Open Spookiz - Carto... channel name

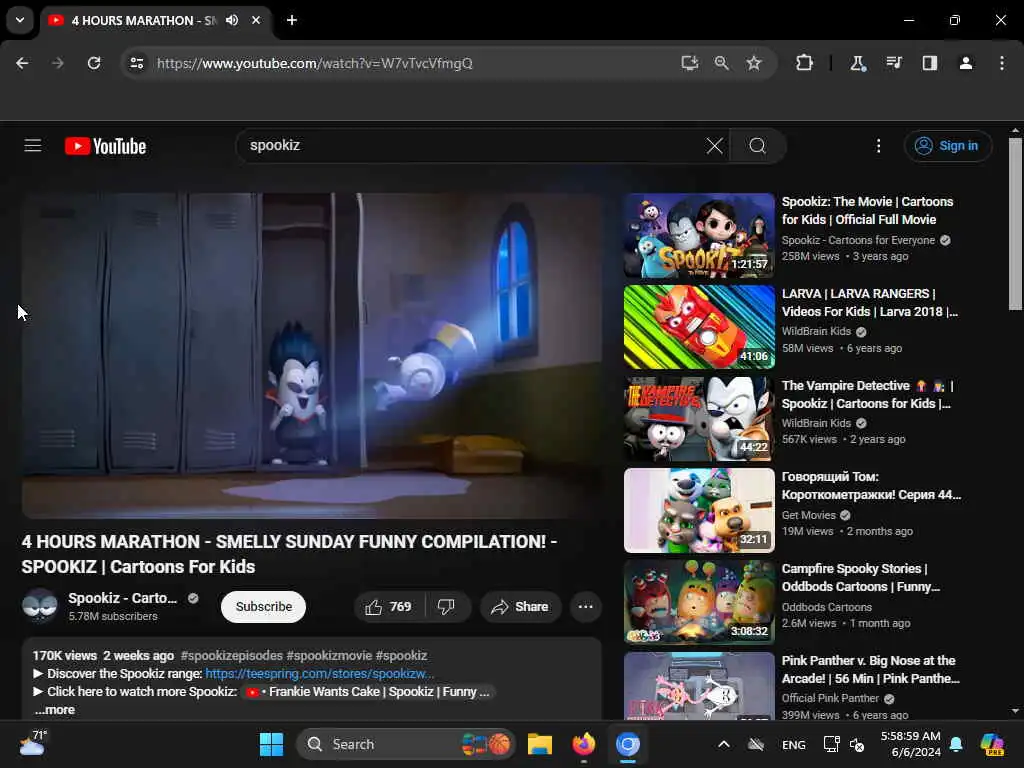pos(123,598)
